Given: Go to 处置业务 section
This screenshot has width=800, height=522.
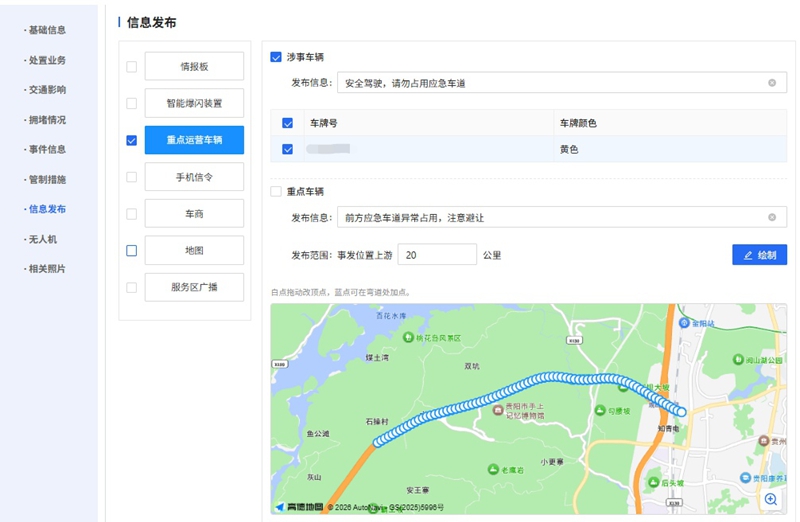Looking at the screenshot, I should pyautogui.click(x=46, y=60).
